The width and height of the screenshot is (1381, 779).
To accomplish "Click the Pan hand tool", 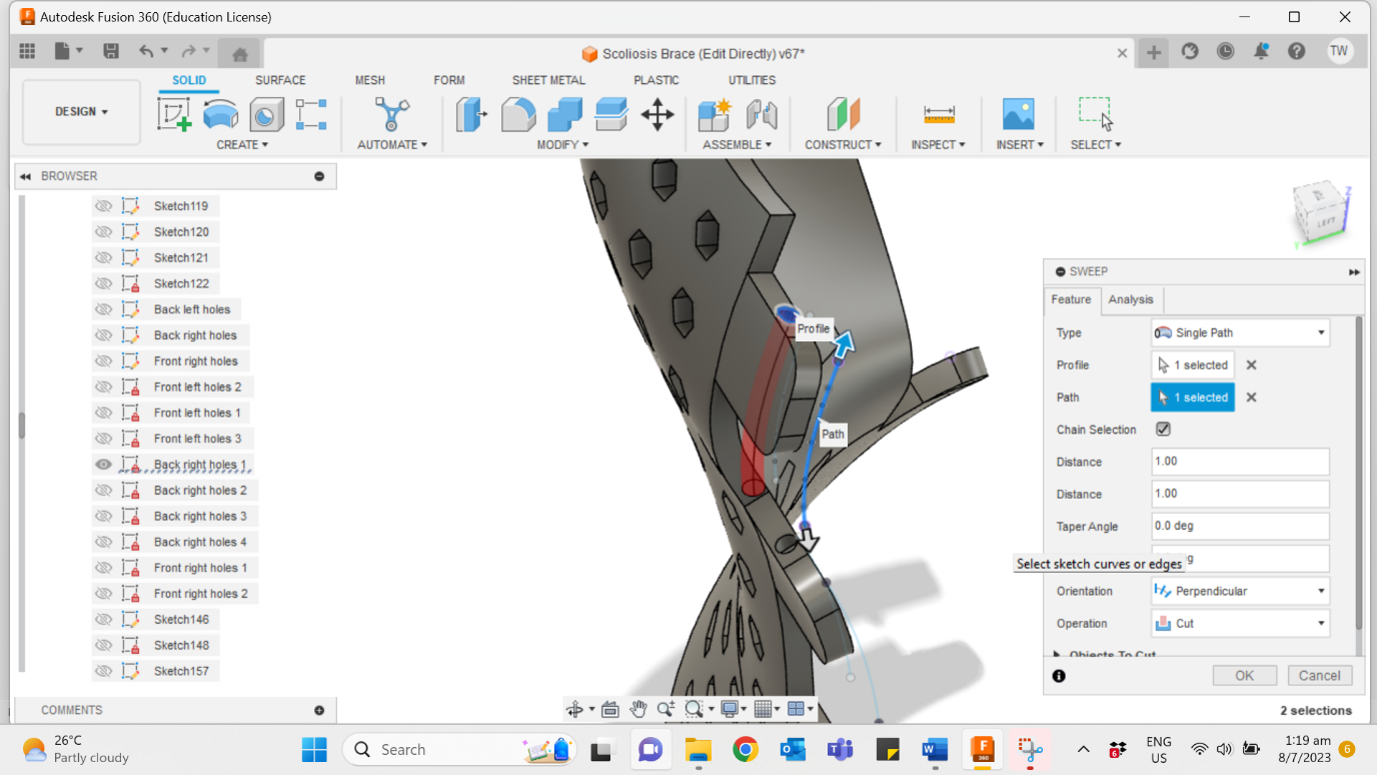I will (x=638, y=709).
